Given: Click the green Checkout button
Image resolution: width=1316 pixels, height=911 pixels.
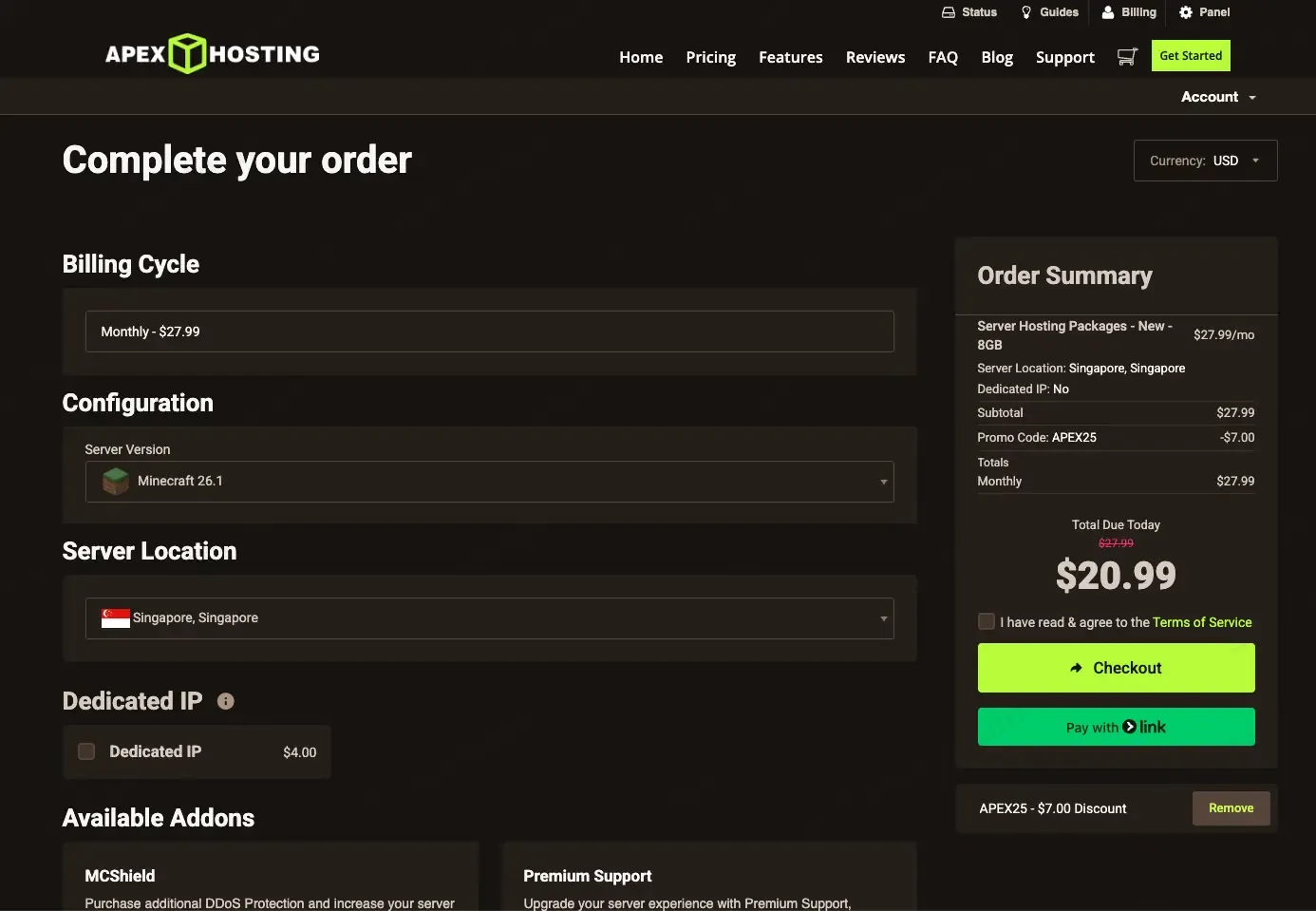Looking at the screenshot, I should pos(1117,668).
